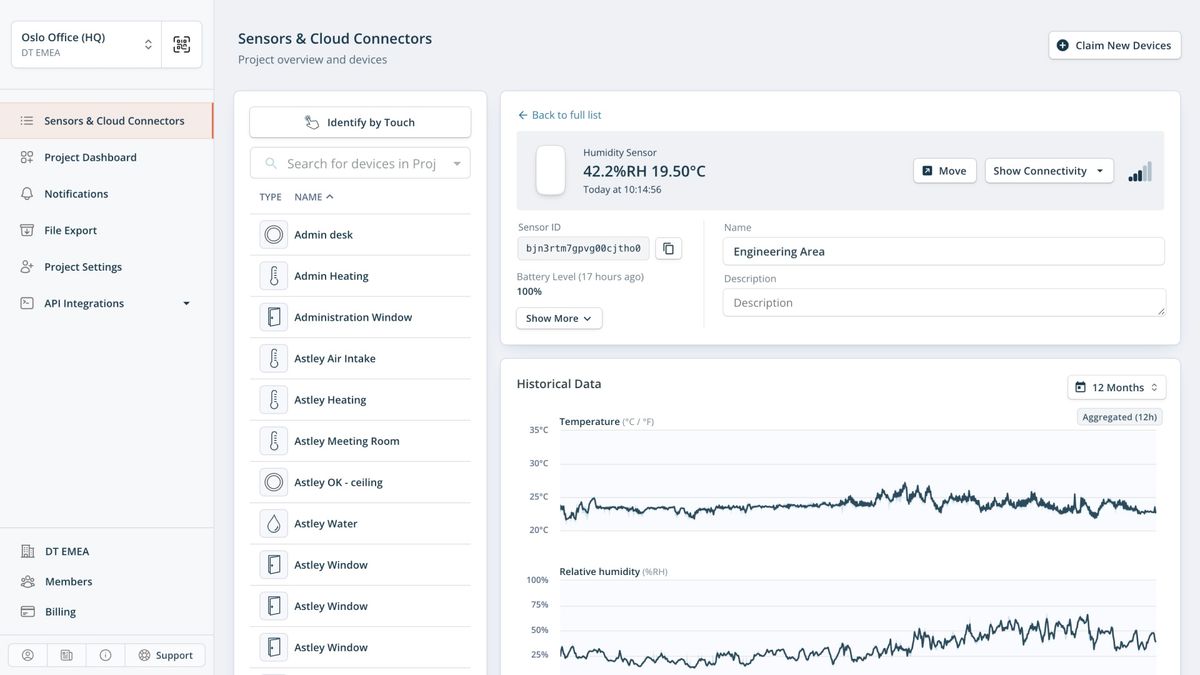Expand Show More sensor details
The width and height of the screenshot is (1200, 675).
[558, 318]
